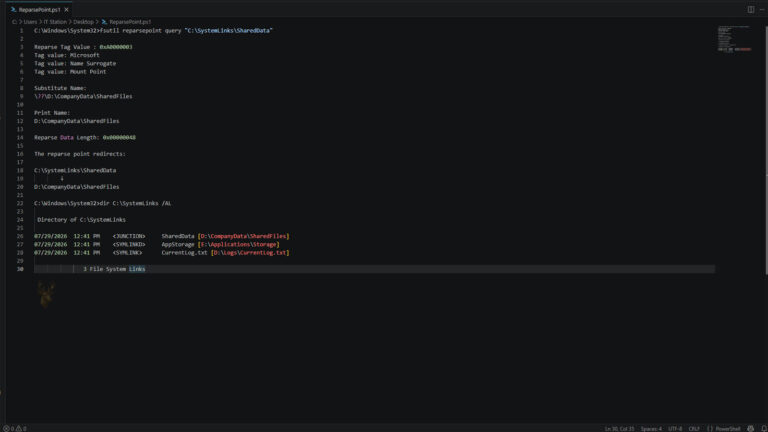768x432 pixels.
Task: Open the C: breadcrumb segment
Action: (x=14, y=22)
